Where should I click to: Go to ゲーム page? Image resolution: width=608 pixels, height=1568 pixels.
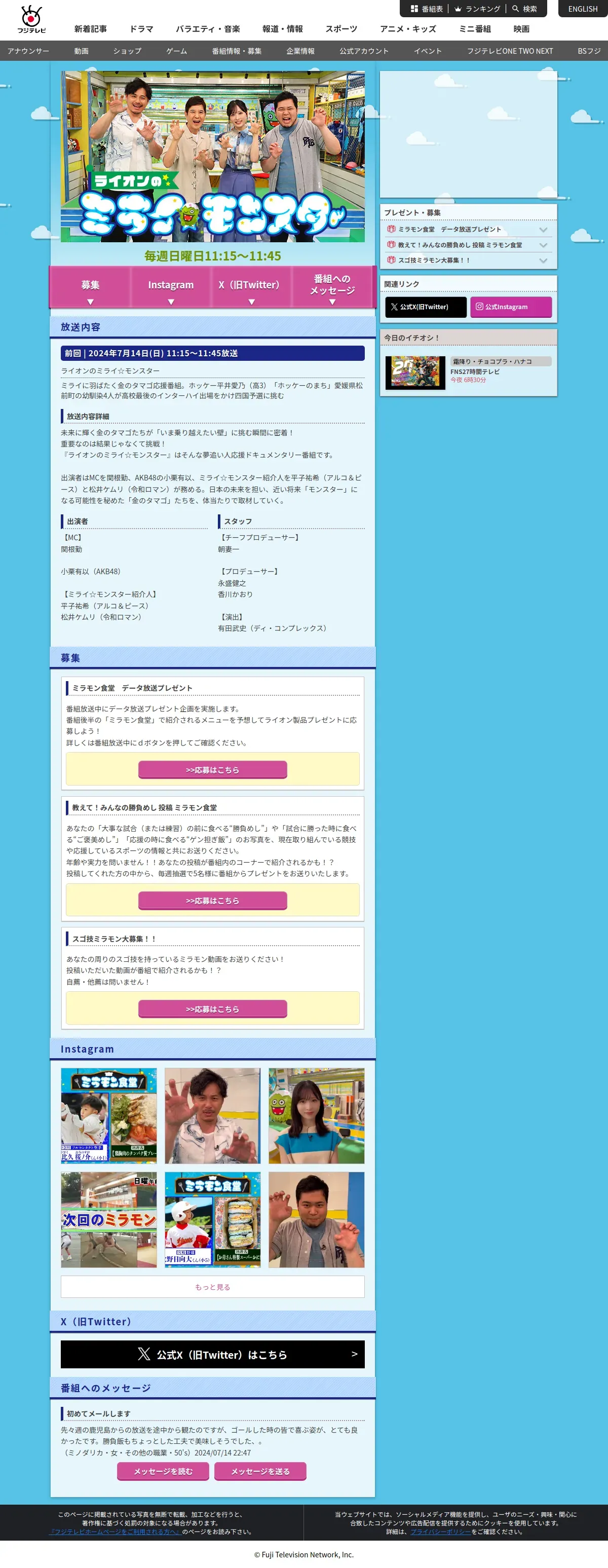click(176, 51)
